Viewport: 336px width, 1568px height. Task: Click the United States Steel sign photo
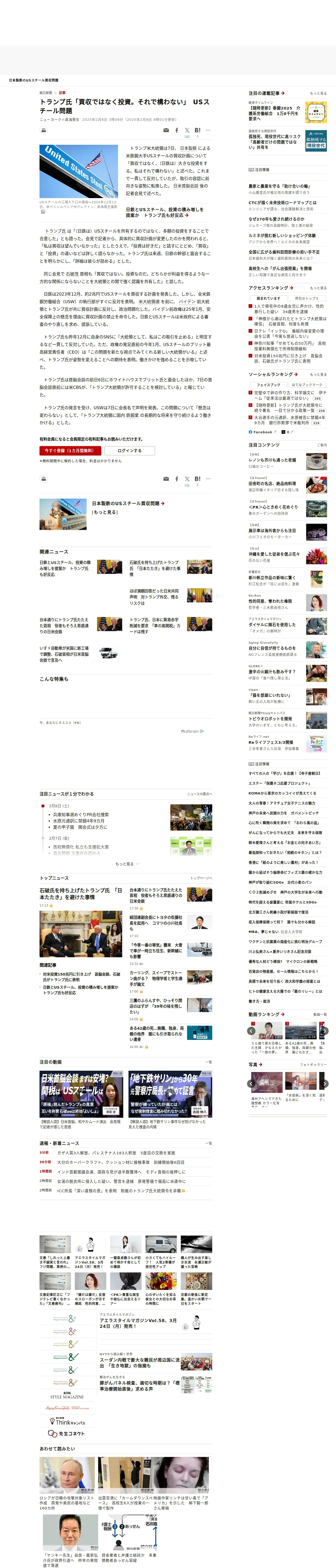pyautogui.click(x=79, y=172)
